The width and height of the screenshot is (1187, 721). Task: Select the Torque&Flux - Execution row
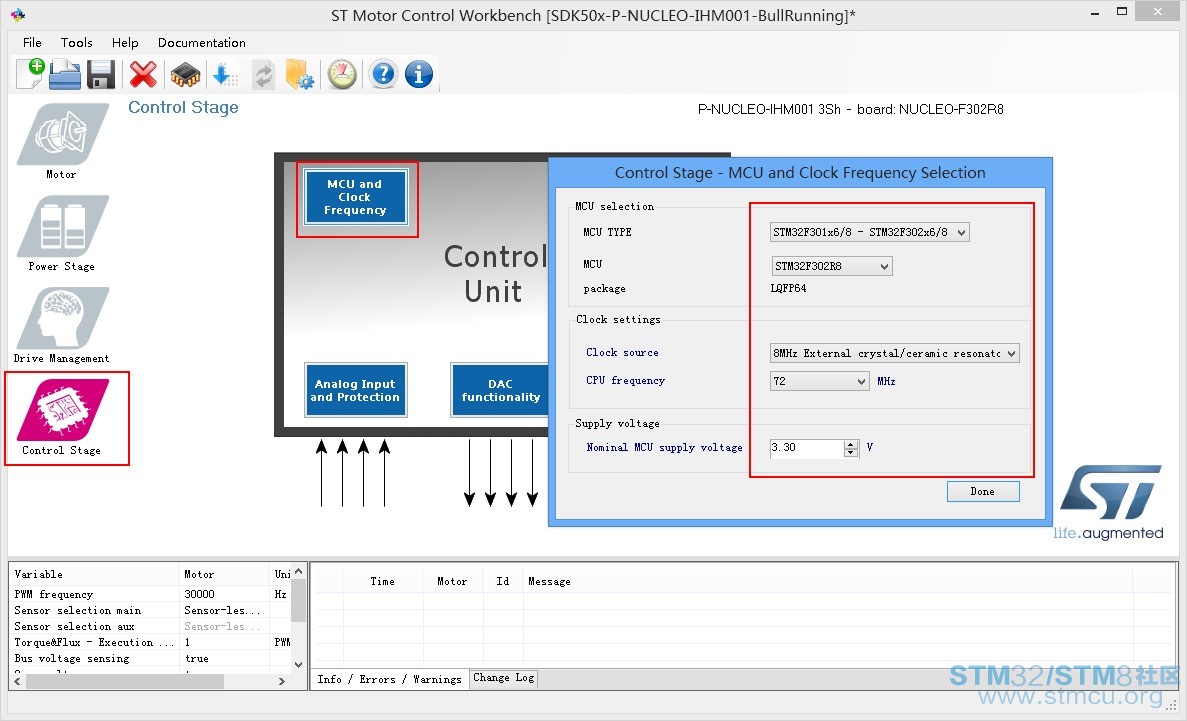150,642
